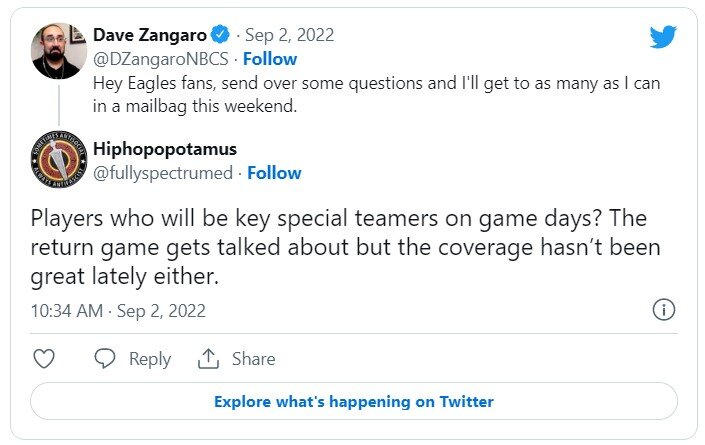Click the Share text label
The width and height of the screenshot is (705, 445).
(253, 358)
